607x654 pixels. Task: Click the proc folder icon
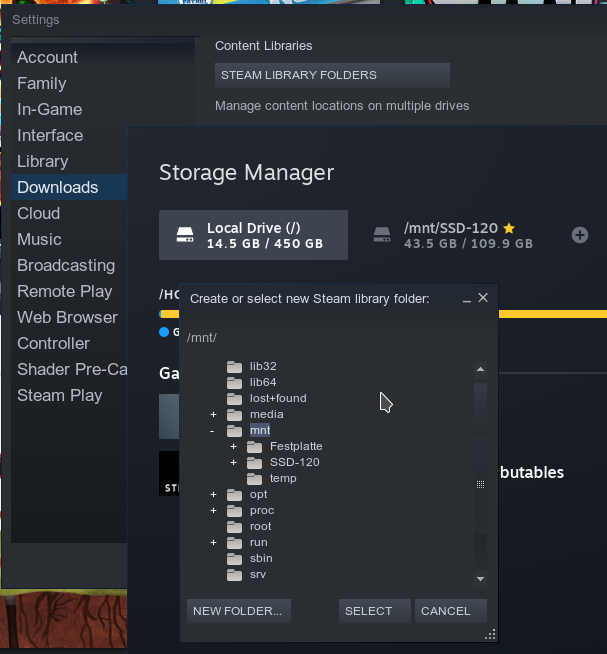point(234,511)
